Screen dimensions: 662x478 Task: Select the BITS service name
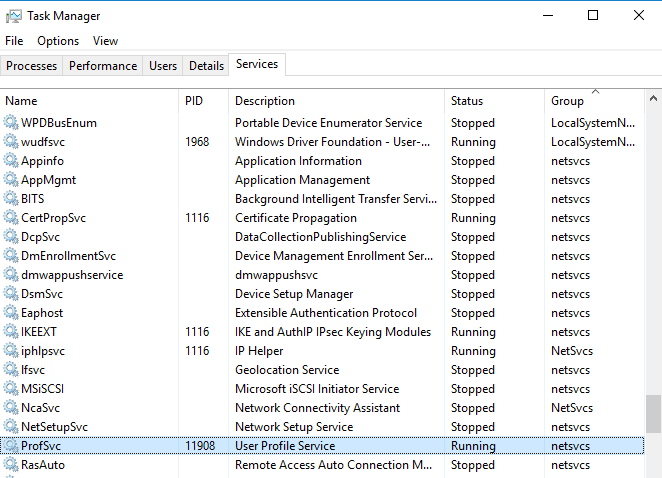click(x=33, y=199)
